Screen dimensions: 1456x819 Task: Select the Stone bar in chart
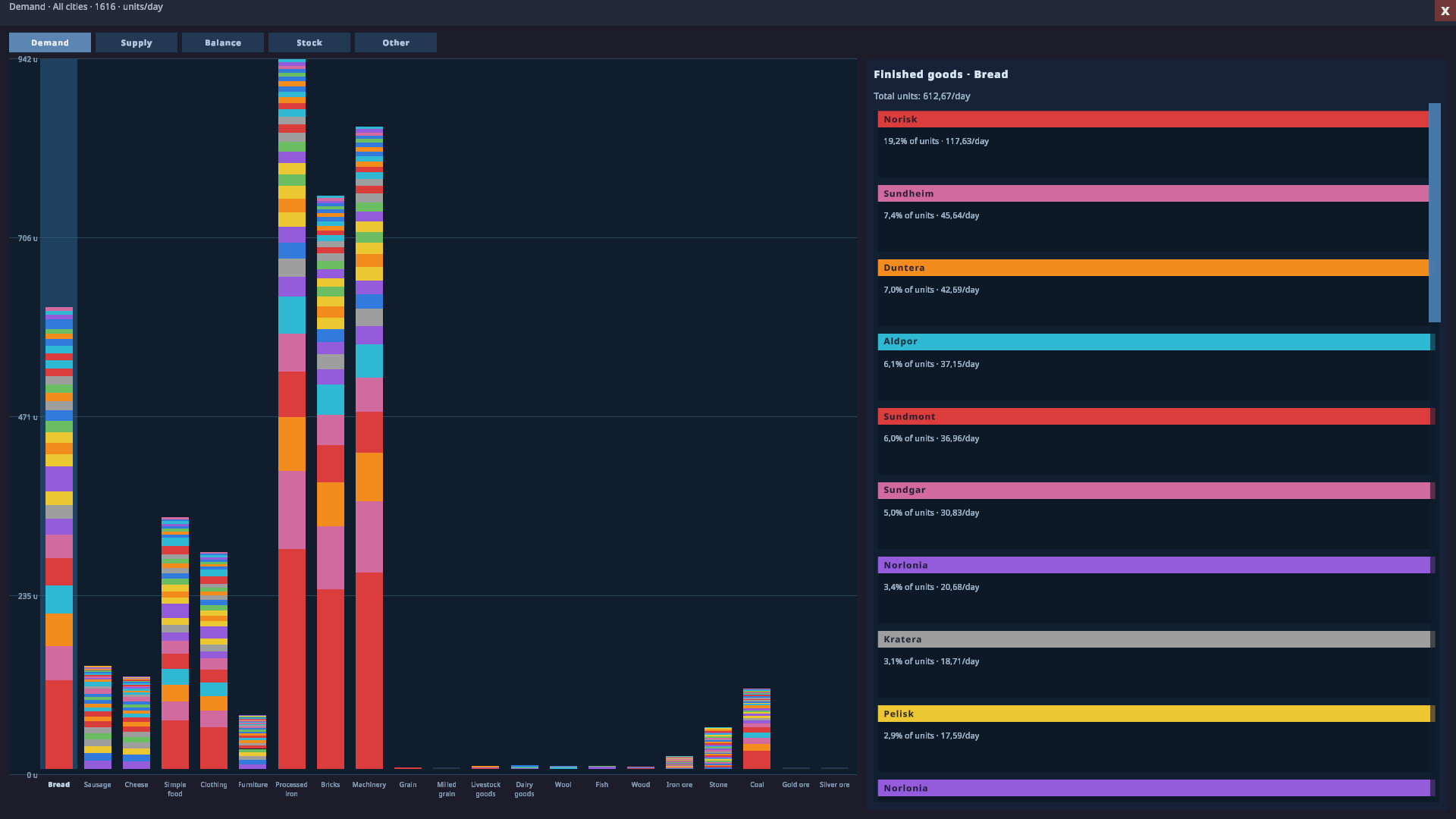point(718,748)
